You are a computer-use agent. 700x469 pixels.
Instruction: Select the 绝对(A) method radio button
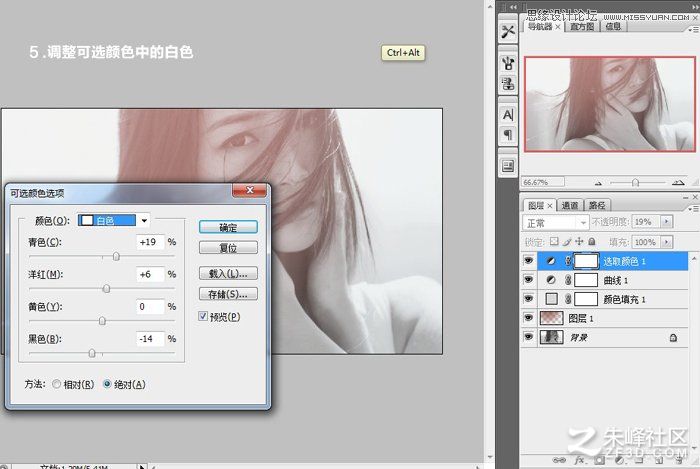pyautogui.click(x=107, y=384)
